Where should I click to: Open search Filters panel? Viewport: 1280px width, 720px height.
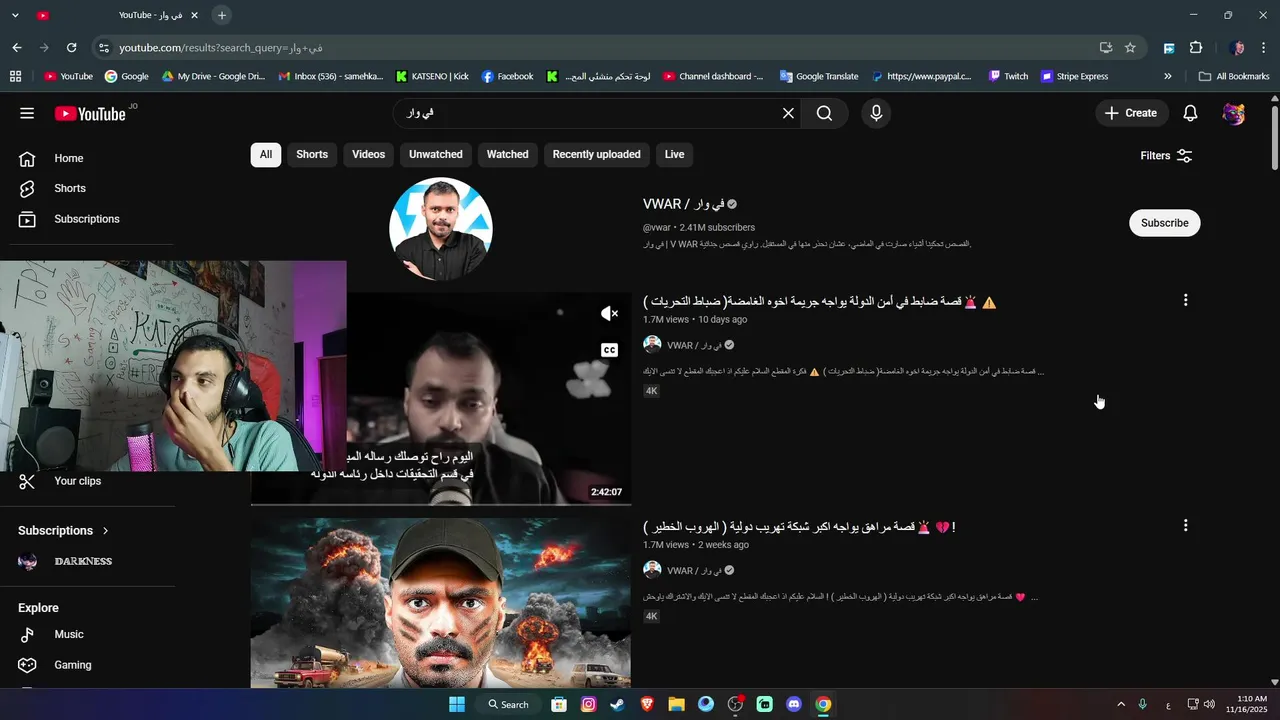coord(1166,156)
